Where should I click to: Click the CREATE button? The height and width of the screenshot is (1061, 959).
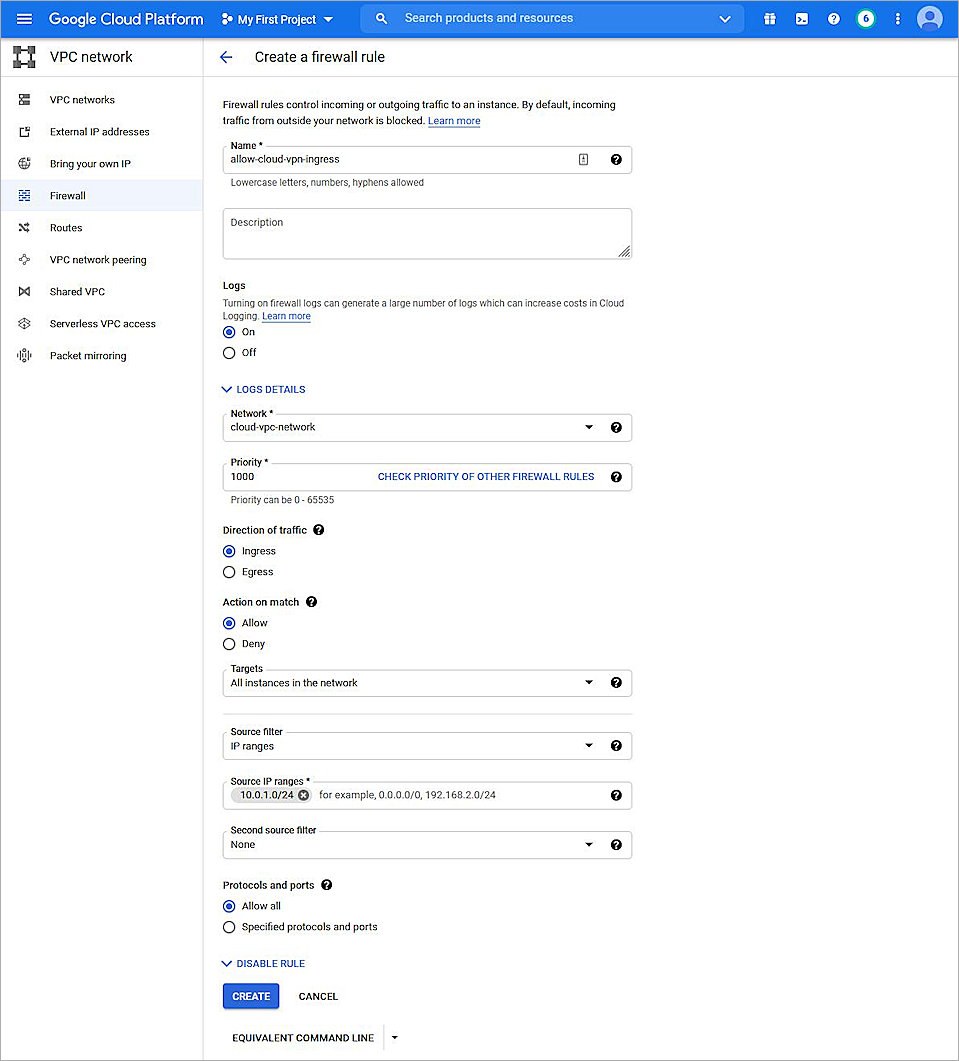pyautogui.click(x=250, y=996)
